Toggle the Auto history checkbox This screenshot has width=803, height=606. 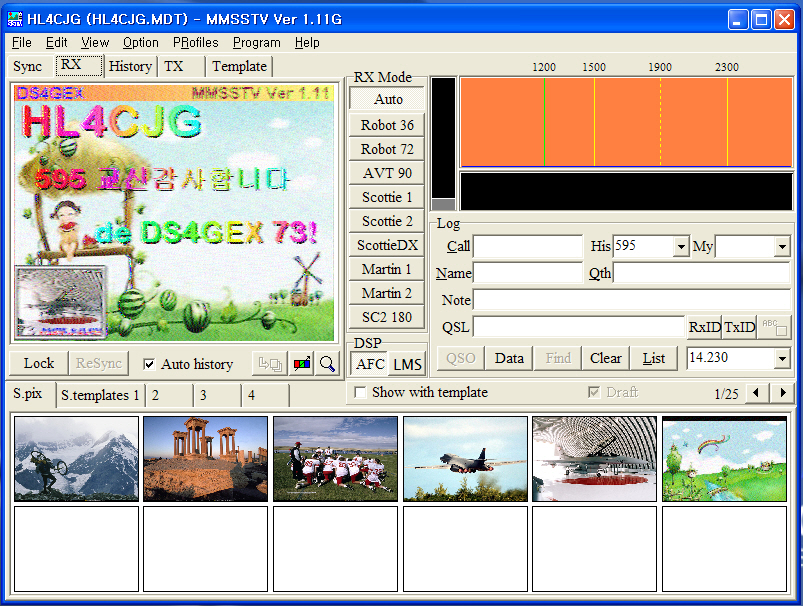point(149,364)
